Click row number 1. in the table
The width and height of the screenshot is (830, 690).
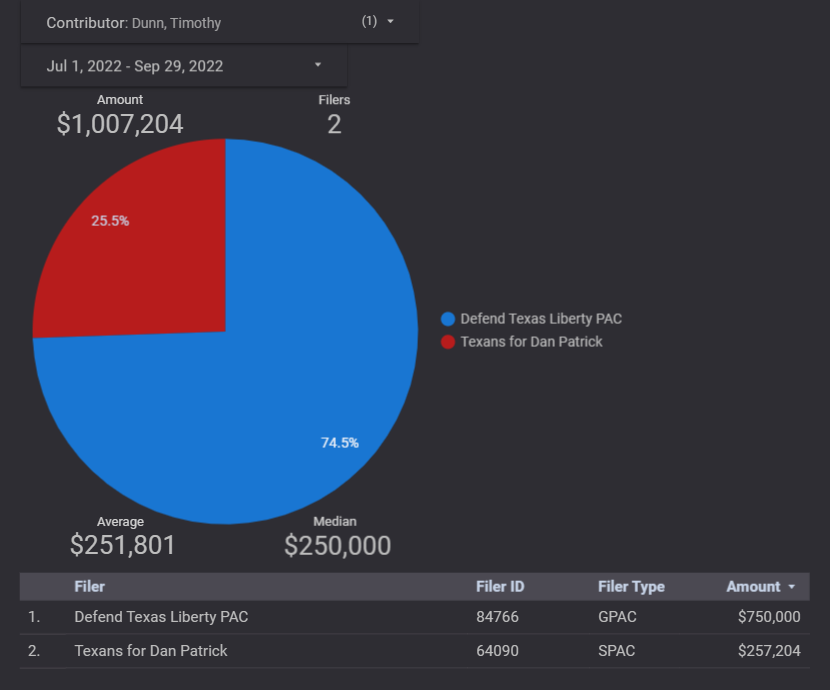tap(34, 617)
